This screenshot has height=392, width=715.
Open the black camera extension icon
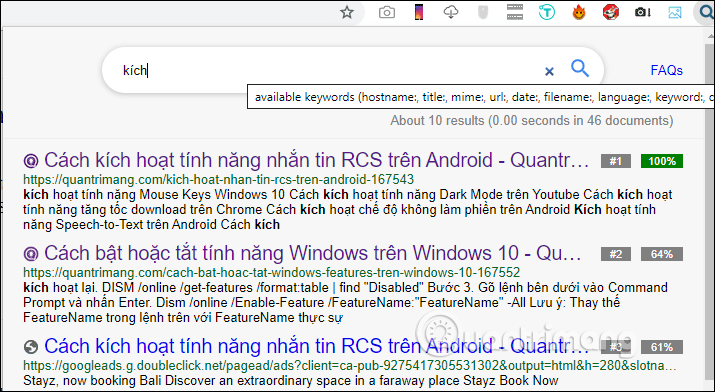point(642,12)
